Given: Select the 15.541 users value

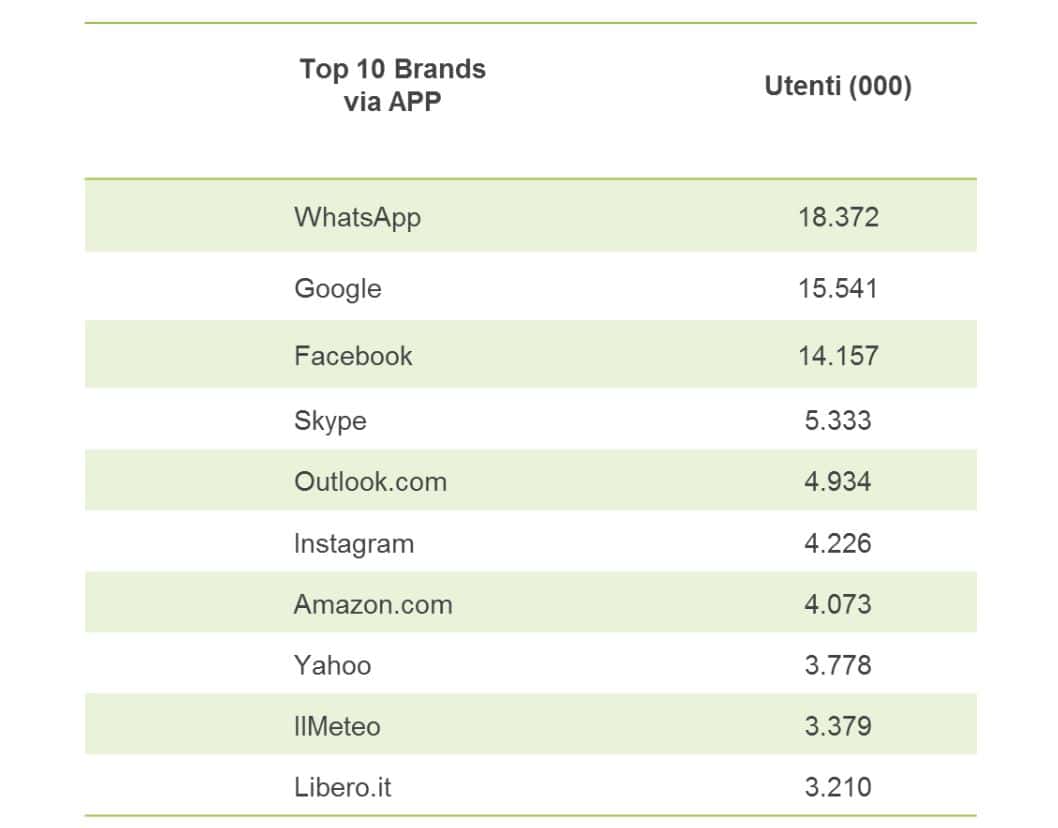Looking at the screenshot, I should pyautogui.click(x=838, y=289).
